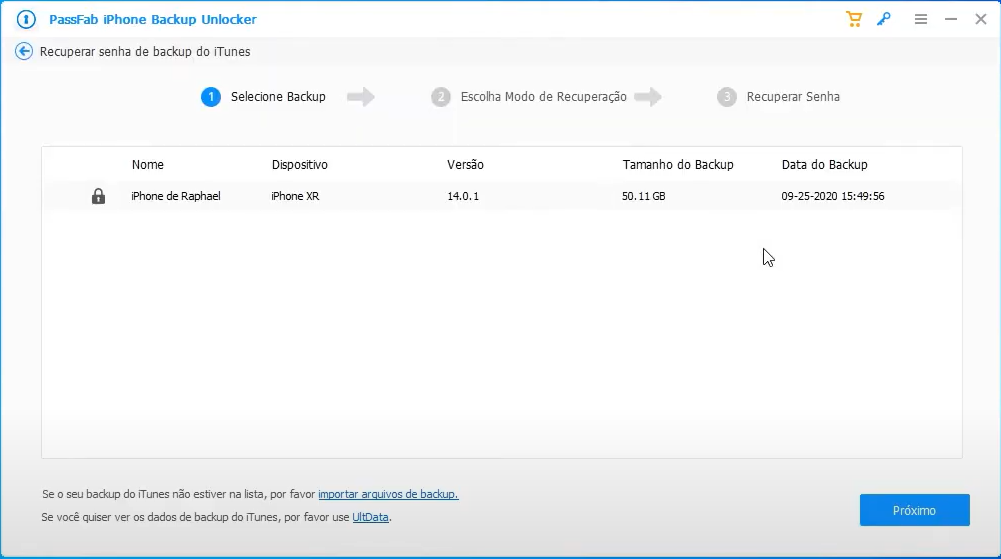Open the hamburger menu
The height and width of the screenshot is (559, 1001).
(x=921, y=19)
